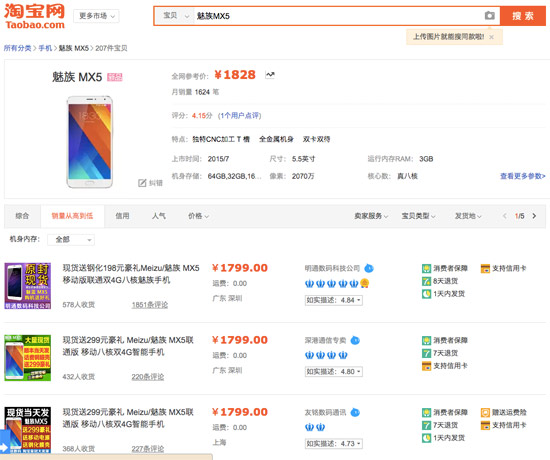This screenshot has width=550, height=460.
Task: Open the 现货当天发 listing thumbnail
Action: pos(27,430)
